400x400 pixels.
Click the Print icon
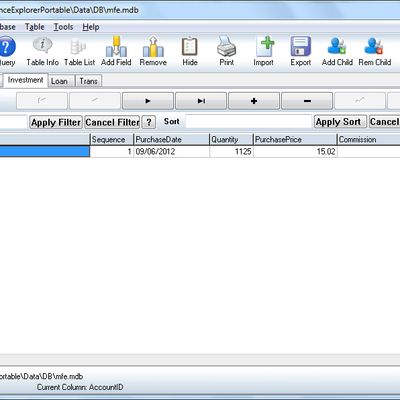(227, 46)
